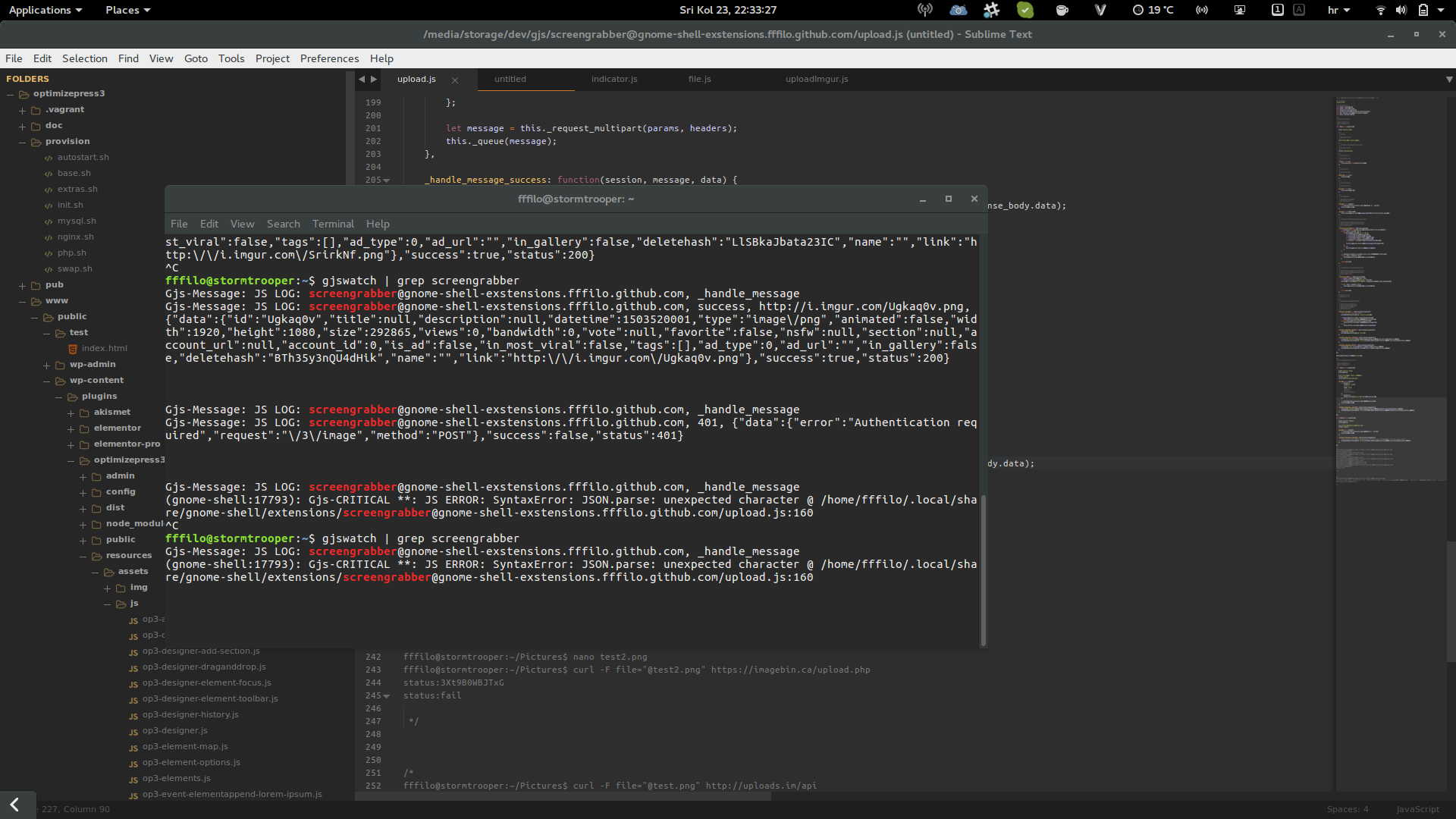Click the V-shaped tray icon
The image size is (1456, 819).
pos(1100,10)
